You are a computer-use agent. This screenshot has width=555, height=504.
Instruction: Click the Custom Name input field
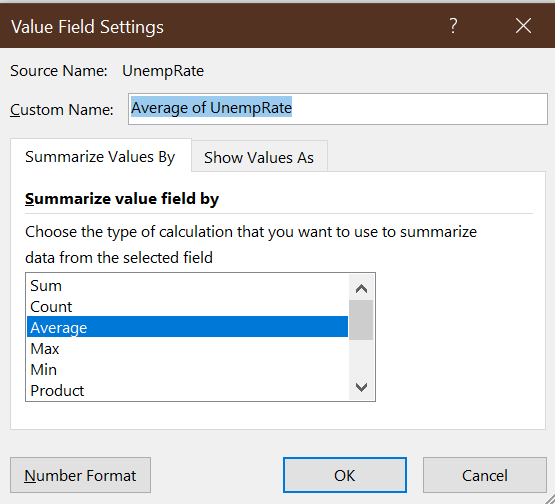pos(338,109)
